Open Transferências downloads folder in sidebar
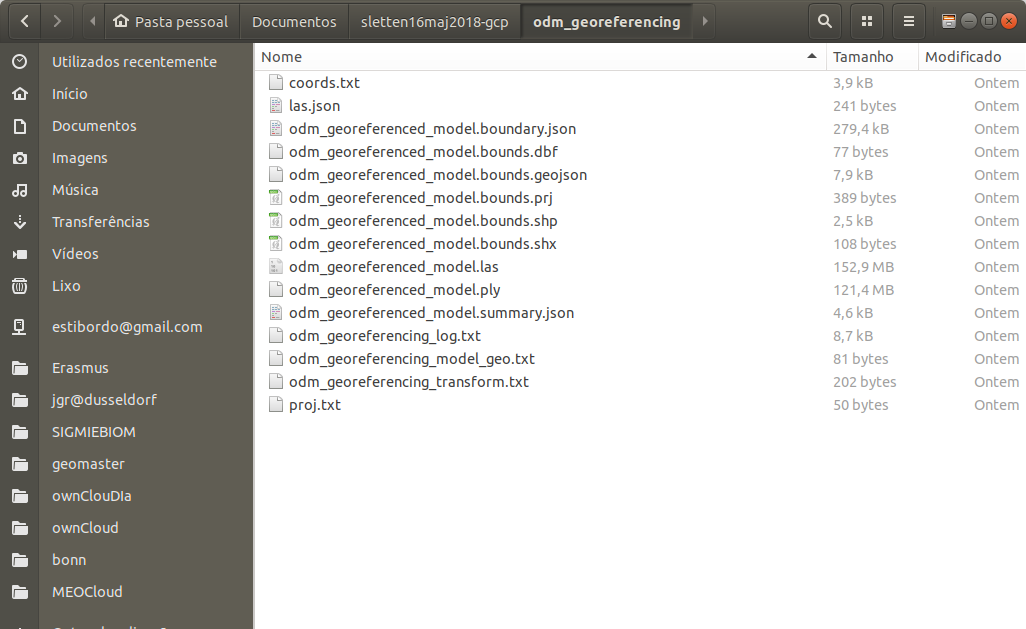Image resolution: width=1026 pixels, height=629 pixels. (x=100, y=222)
